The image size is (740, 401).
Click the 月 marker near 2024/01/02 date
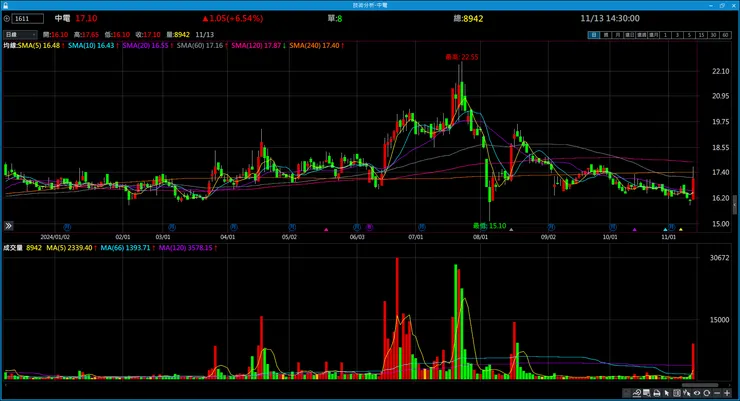[x=67, y=227]
